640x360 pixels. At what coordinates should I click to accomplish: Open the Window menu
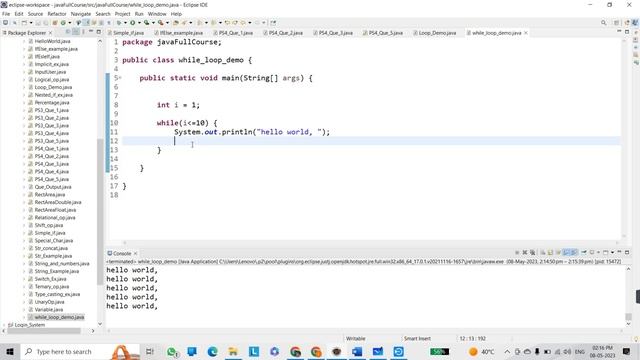tap(157, 14)
